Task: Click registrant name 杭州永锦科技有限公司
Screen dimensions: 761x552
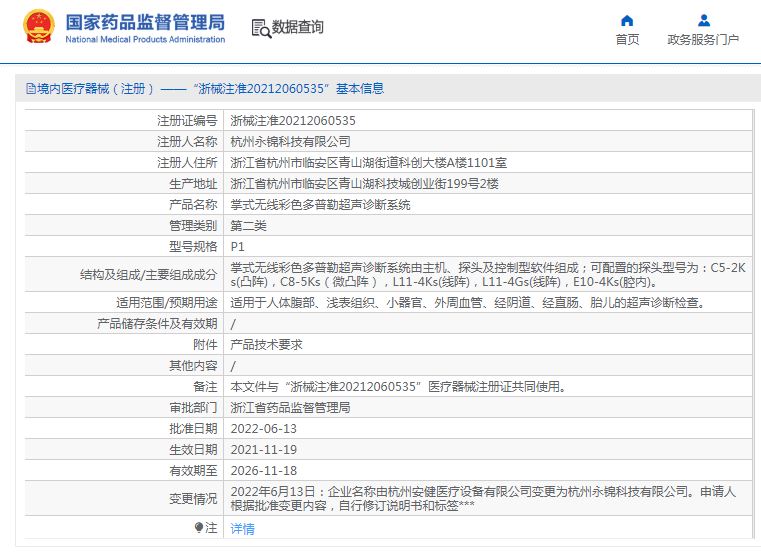Action: pos(291,141)
